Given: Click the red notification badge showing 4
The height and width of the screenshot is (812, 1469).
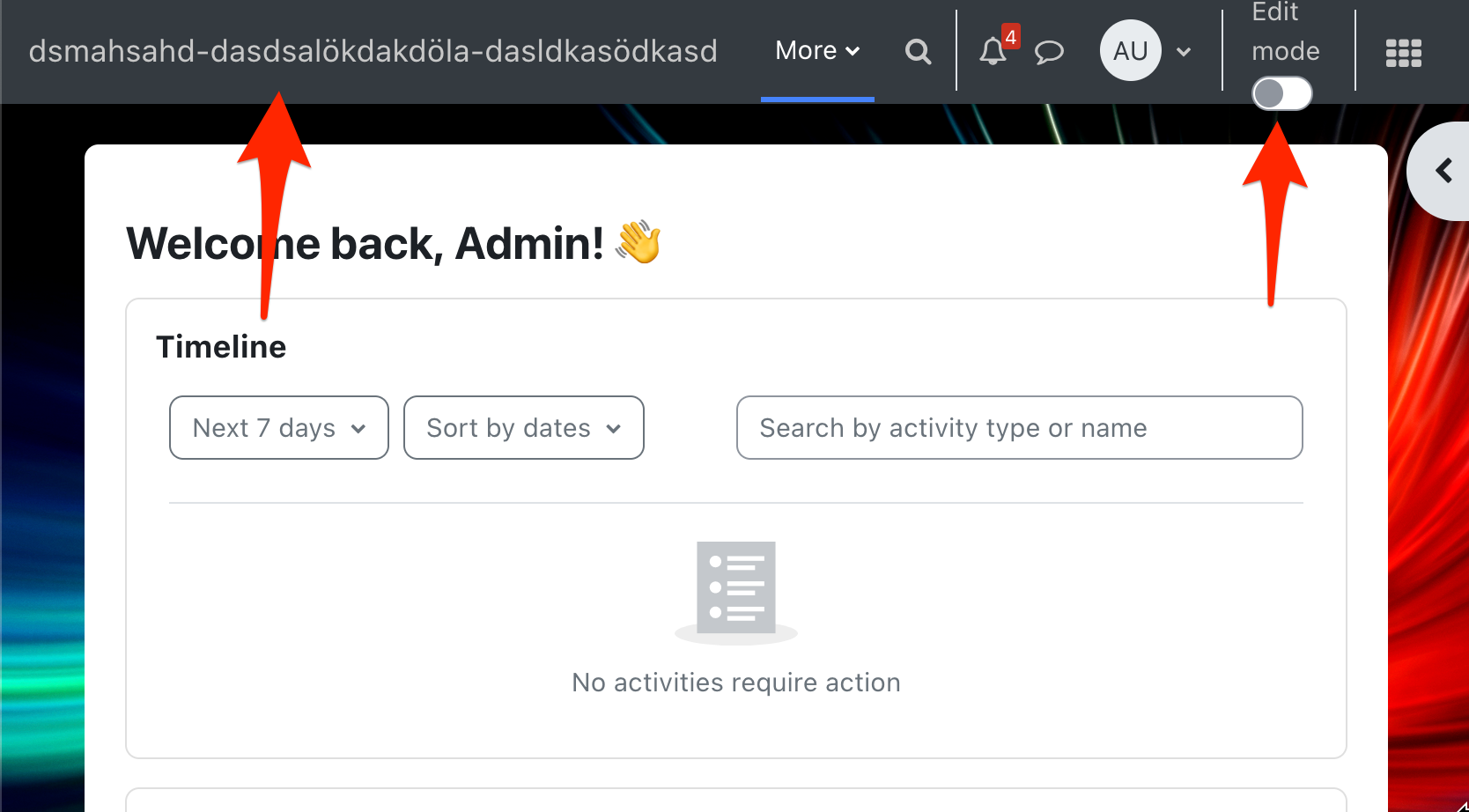Looking at the screenshot, I should (x=1011, y=37).
